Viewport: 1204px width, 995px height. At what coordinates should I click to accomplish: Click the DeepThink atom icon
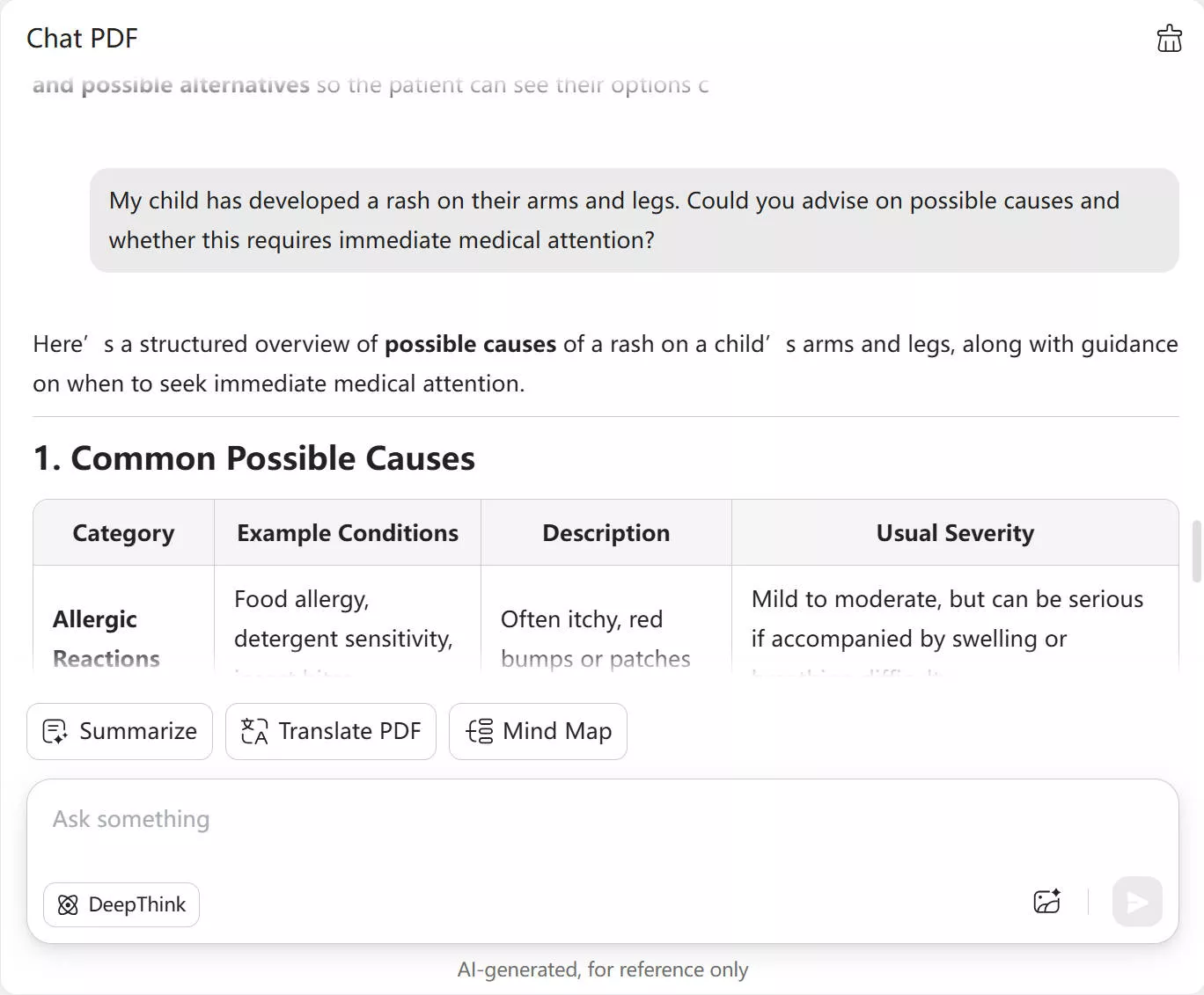tap(67, 904)
